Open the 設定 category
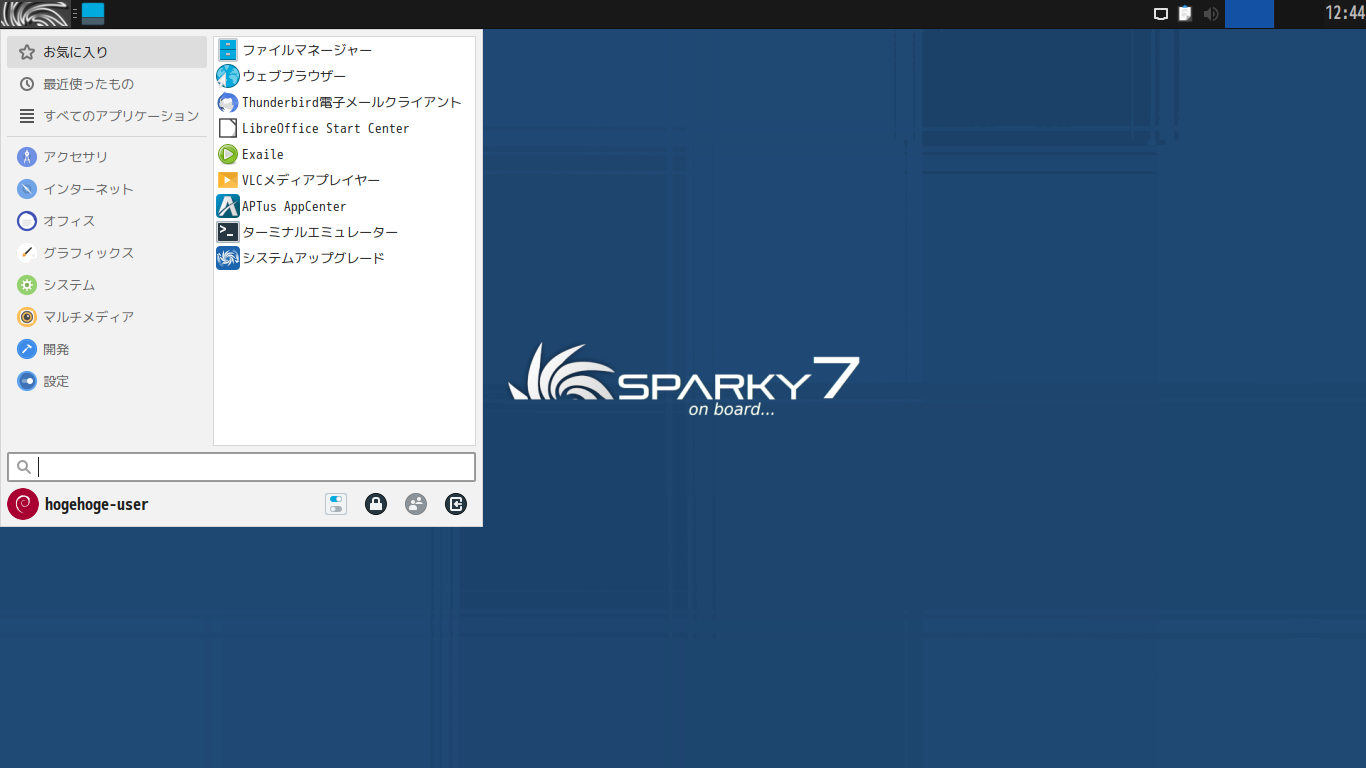The image size is (1366, 768). 107,381
